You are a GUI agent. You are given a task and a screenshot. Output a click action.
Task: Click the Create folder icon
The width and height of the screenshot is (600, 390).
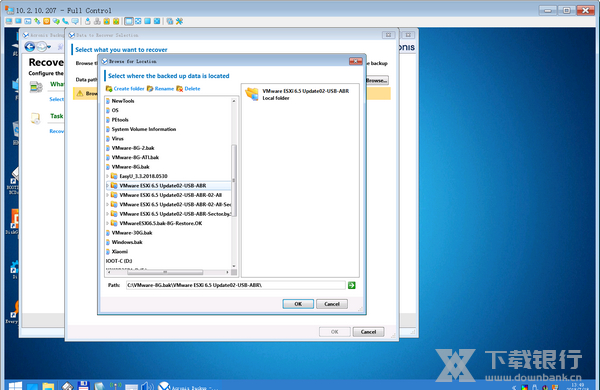click(x=109, y=89)
